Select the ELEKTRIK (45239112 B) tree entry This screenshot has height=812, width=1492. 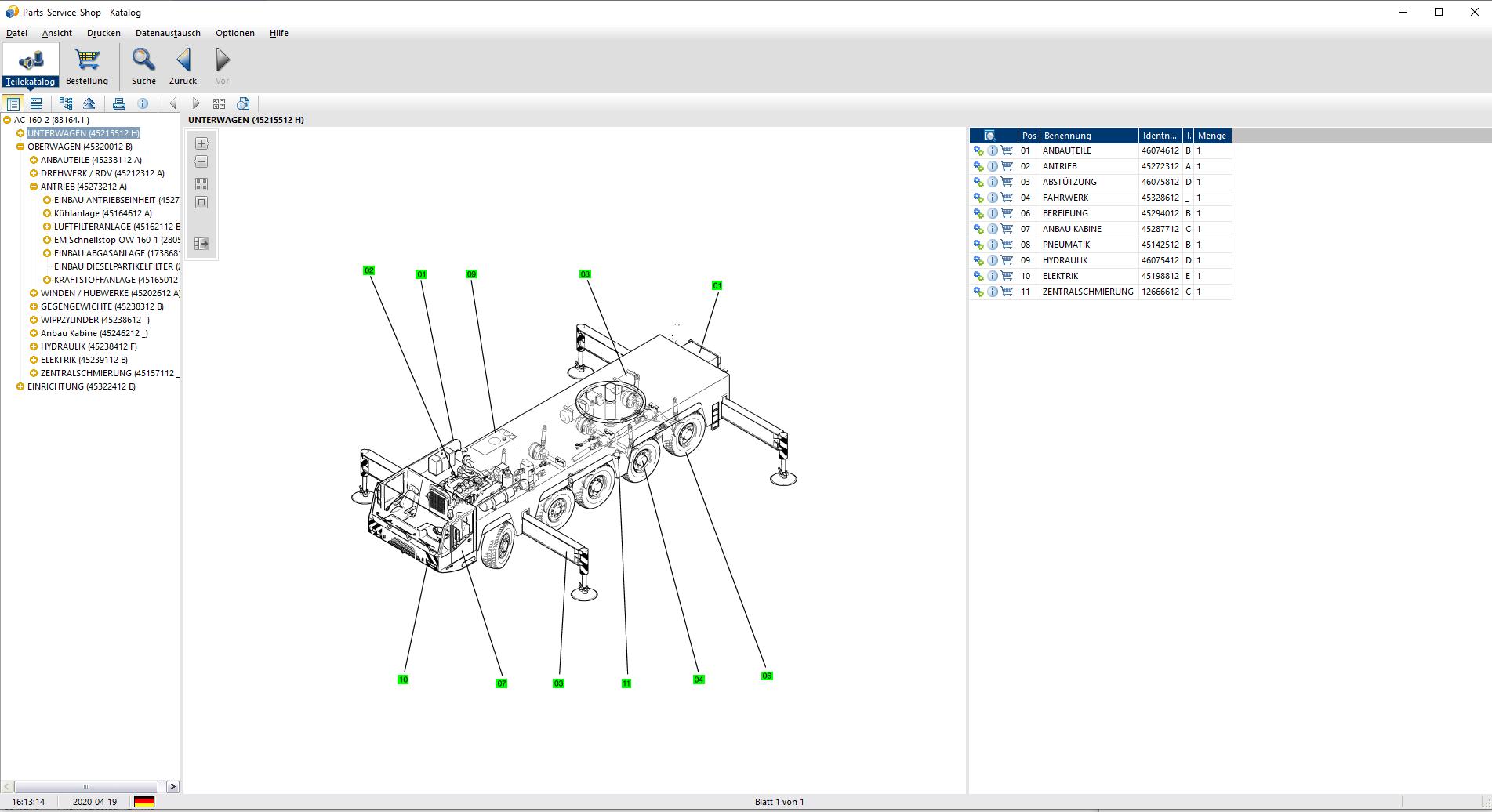coord(84,360)
